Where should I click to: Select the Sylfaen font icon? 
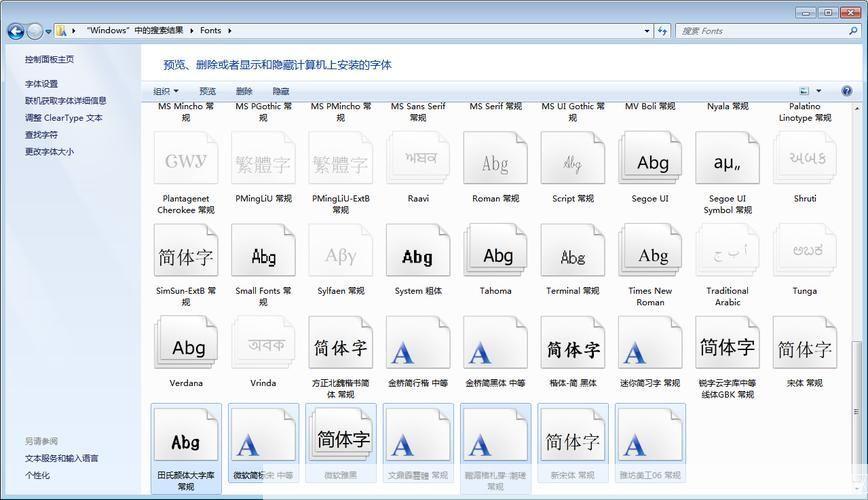(341, 250)
